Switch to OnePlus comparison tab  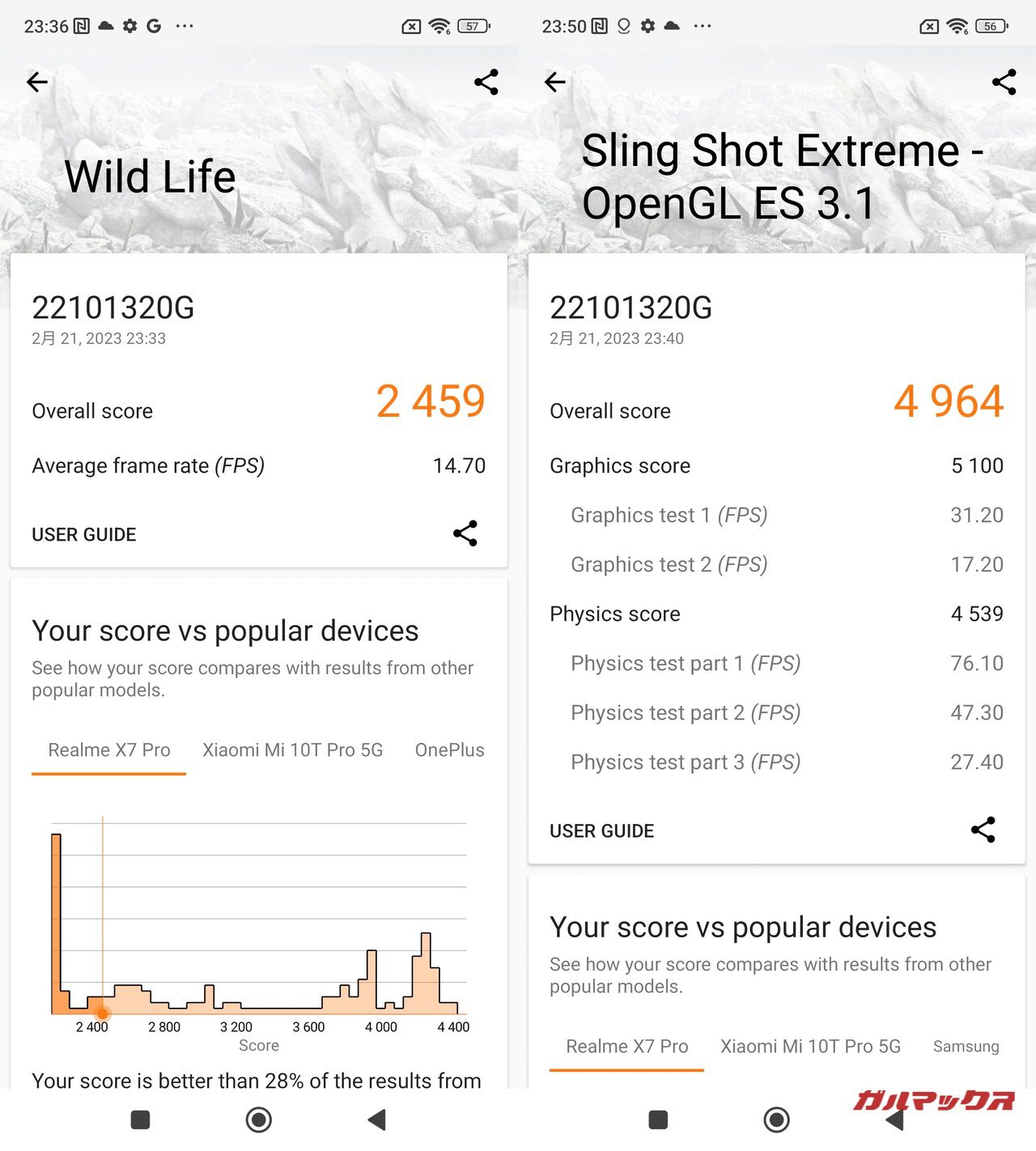[449, 750]
